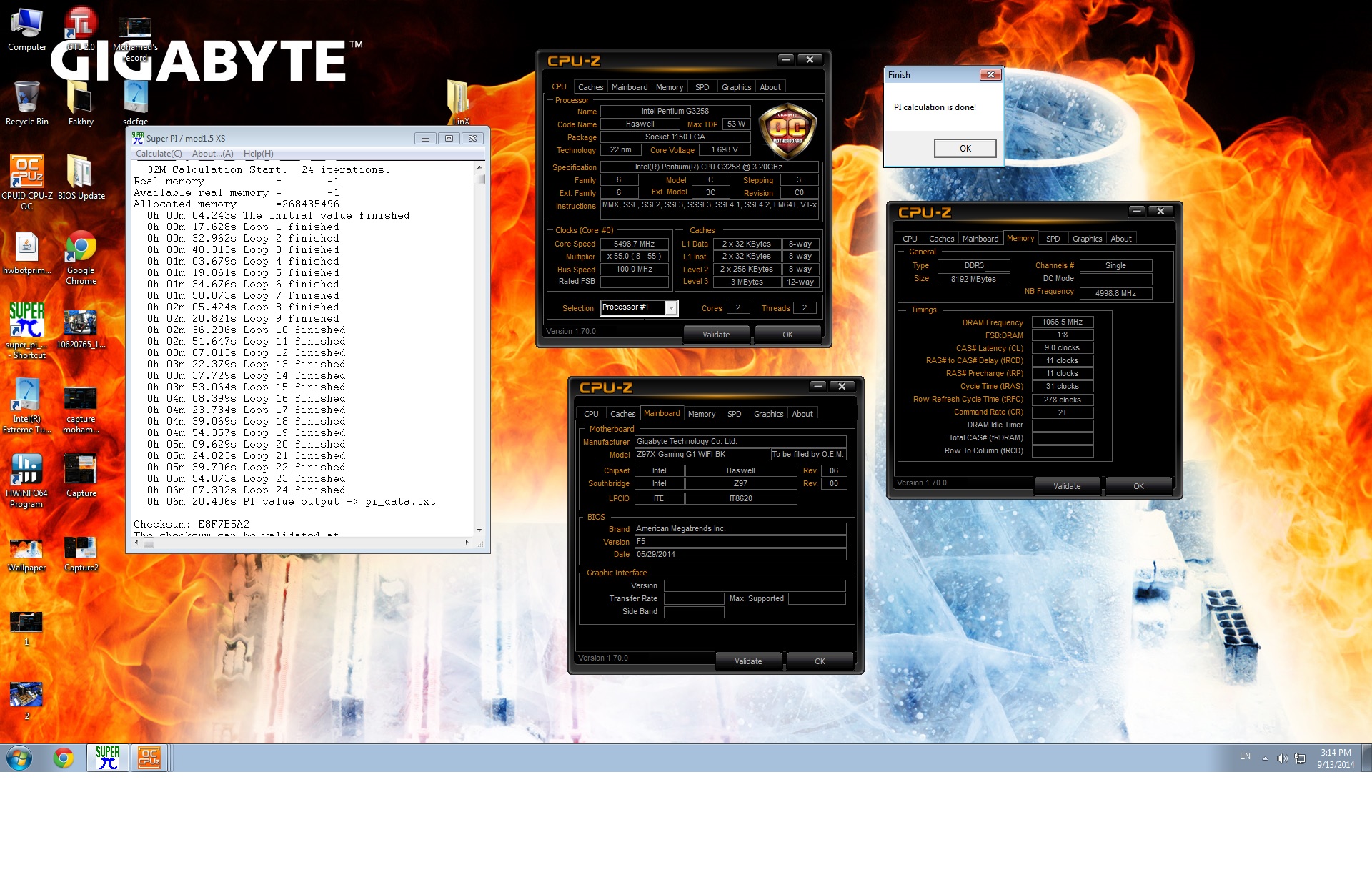
Task: Switch to Memory tab in CPU window
Action: pyautogui.click(x=670, y=87)
